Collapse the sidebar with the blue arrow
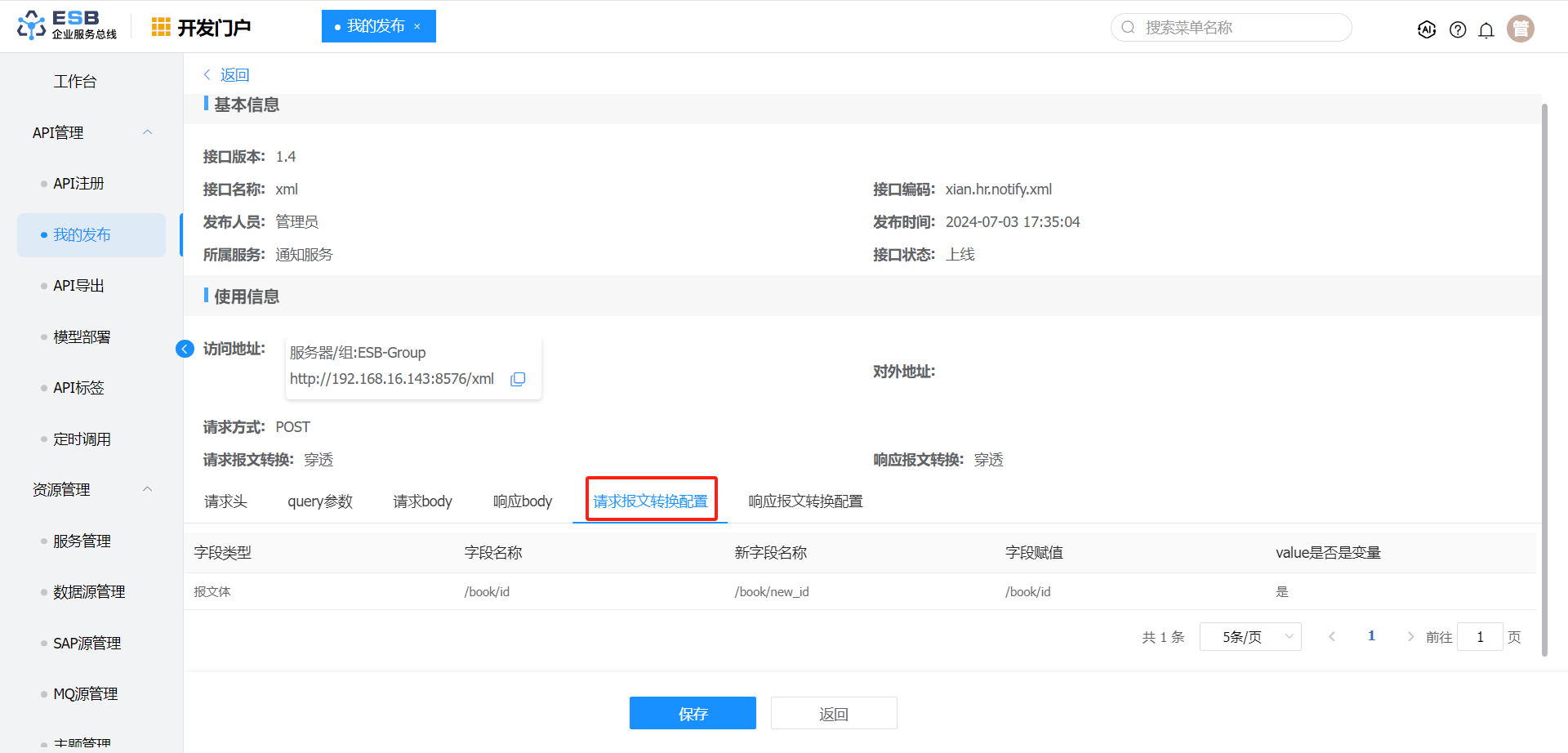This screenshot has width=1568, height=753. pos(185,349)
